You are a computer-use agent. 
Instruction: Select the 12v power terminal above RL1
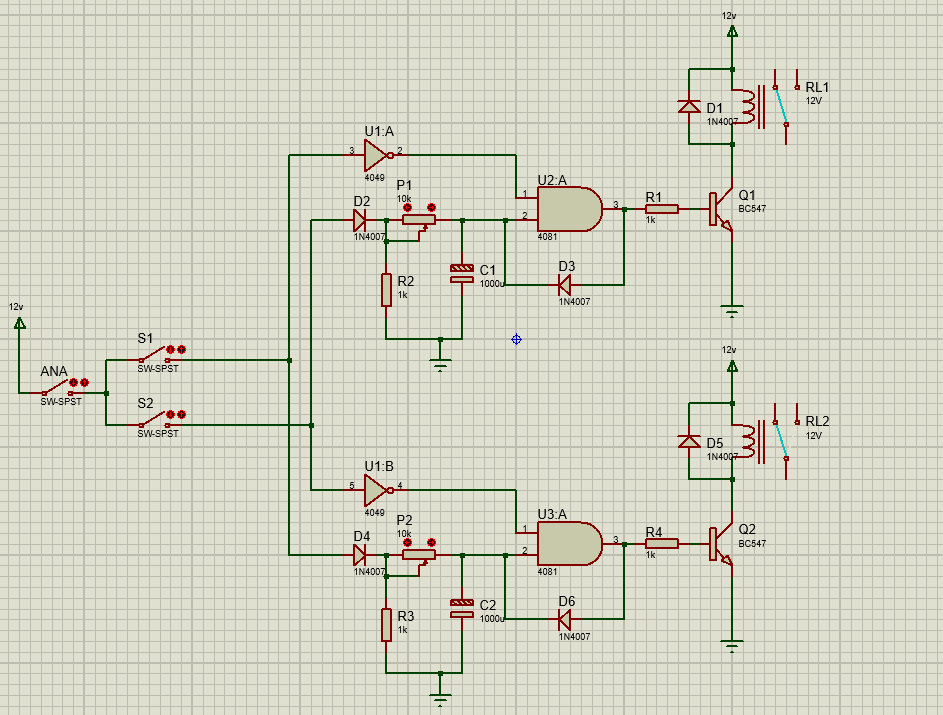click(x=732, y=31)
